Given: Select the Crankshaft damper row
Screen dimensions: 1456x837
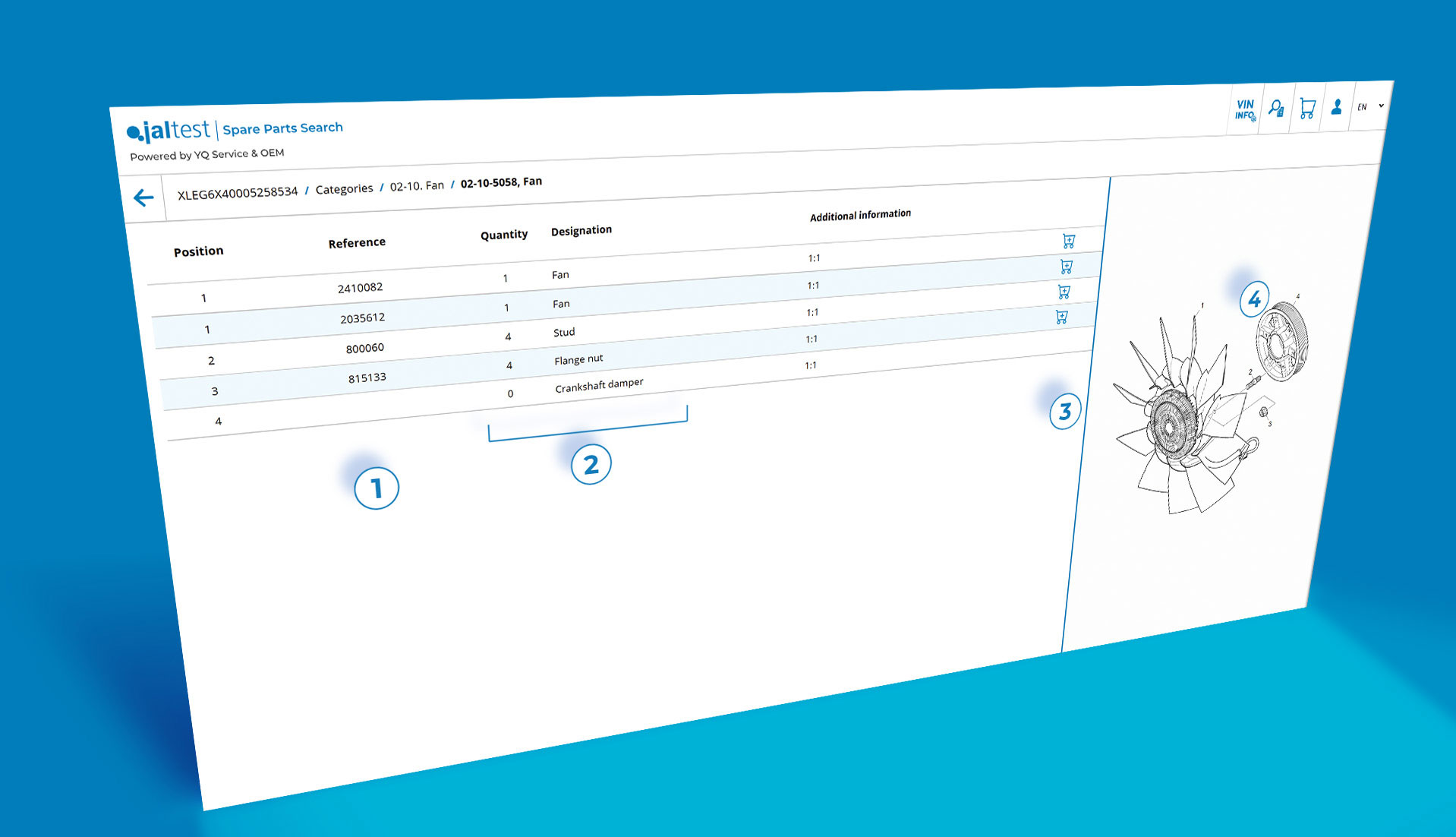Looking at the screenshot, I should pyautogui.click(x=598, y=386).
